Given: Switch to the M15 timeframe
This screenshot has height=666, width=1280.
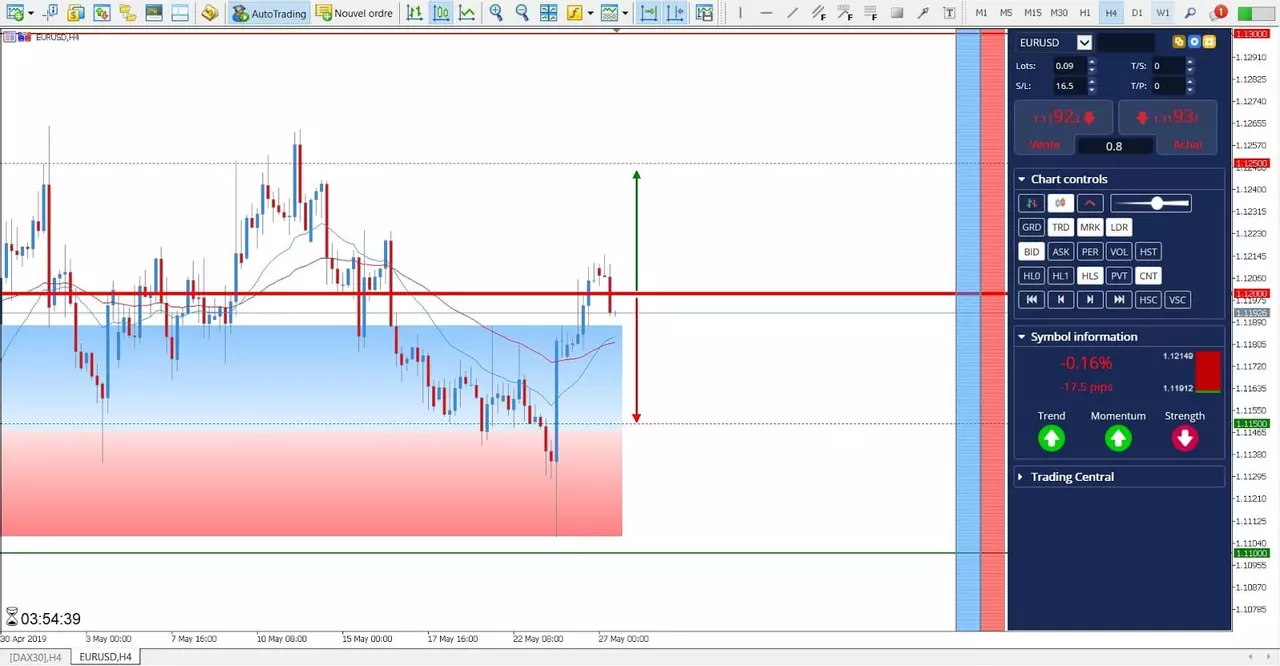Looking at the screenshot, I should pyautogui.click(x=1032, y=13).
